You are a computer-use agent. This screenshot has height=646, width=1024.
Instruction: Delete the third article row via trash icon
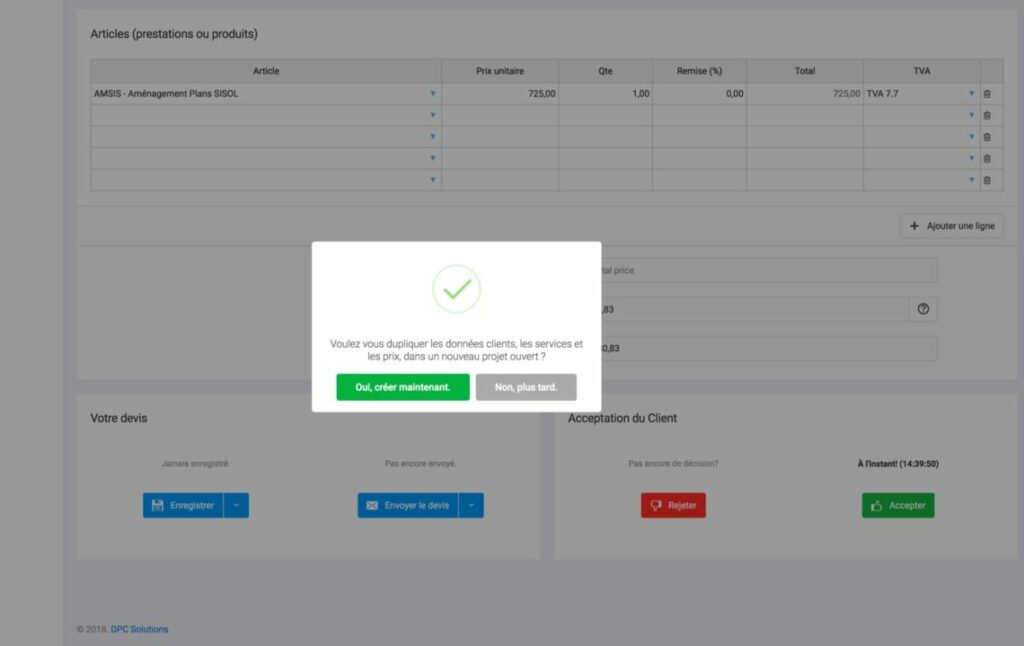click(x=987, y=137)
